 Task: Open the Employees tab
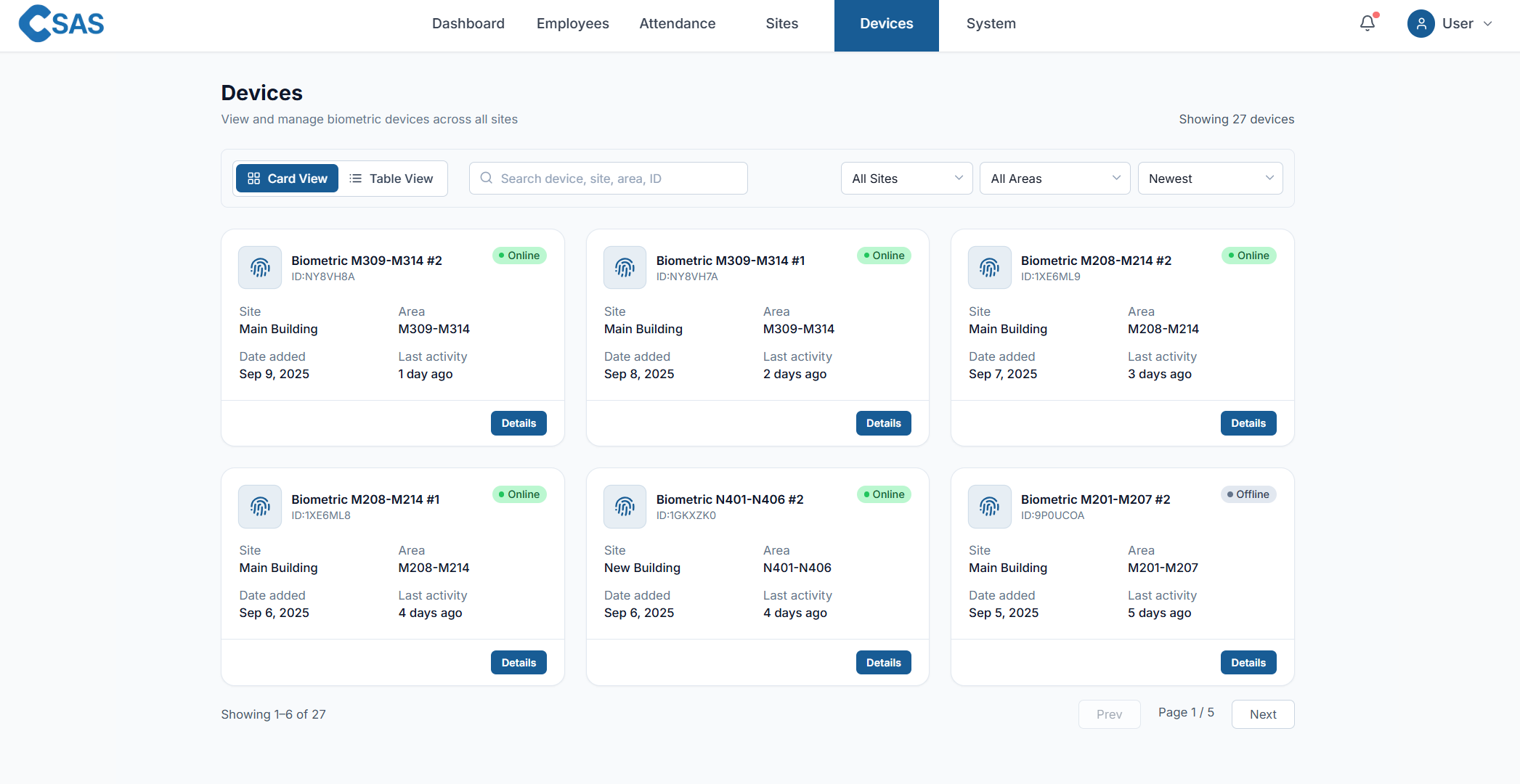click(x=572, y=24)
